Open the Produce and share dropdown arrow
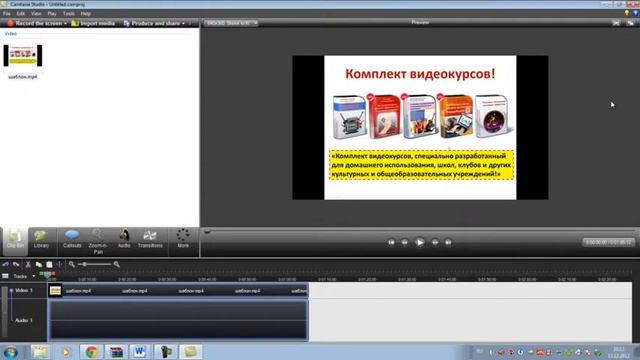This screenshot has width=640, height=360. 183,23
